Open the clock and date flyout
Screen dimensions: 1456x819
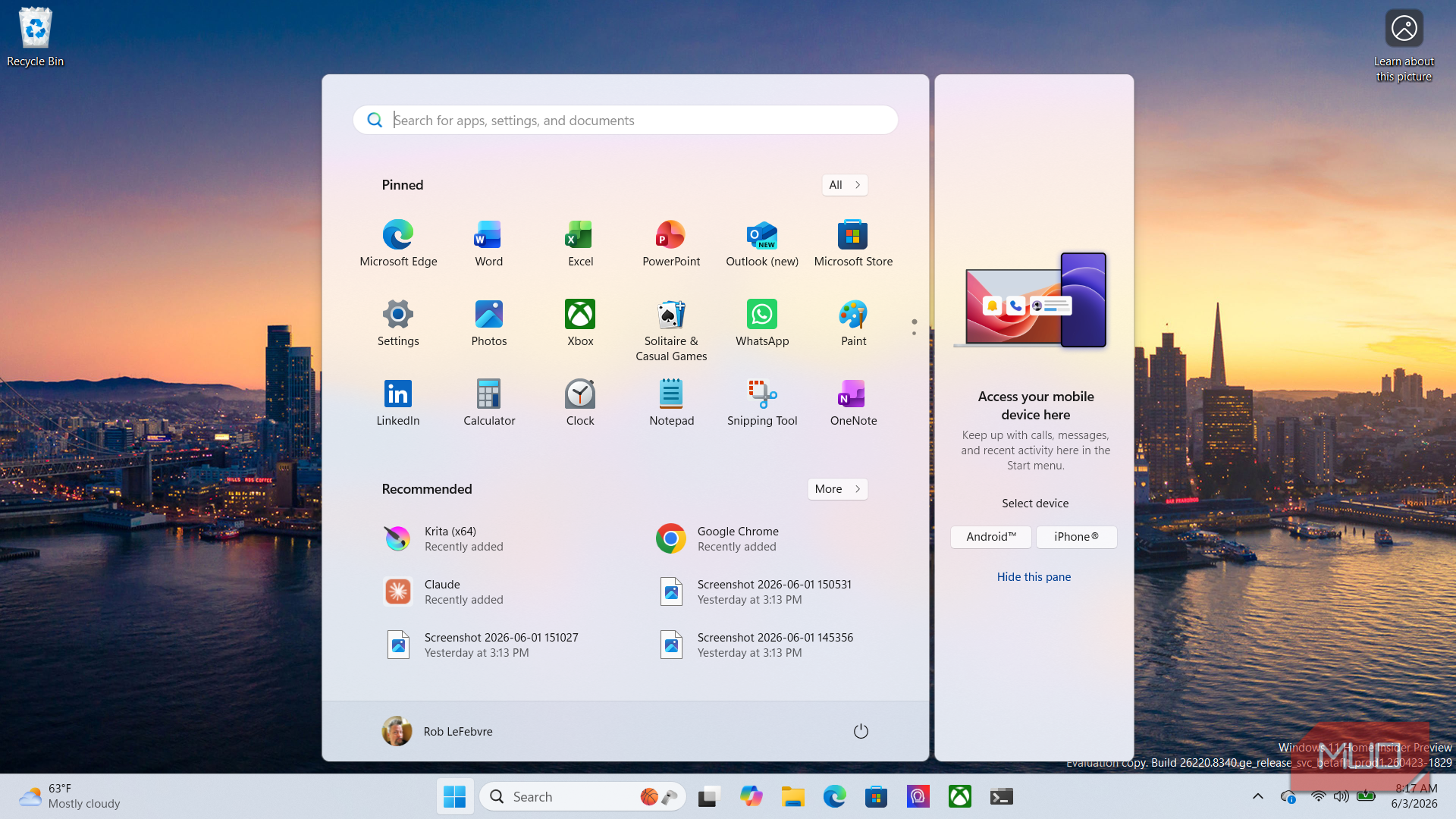pos(1416,796)
